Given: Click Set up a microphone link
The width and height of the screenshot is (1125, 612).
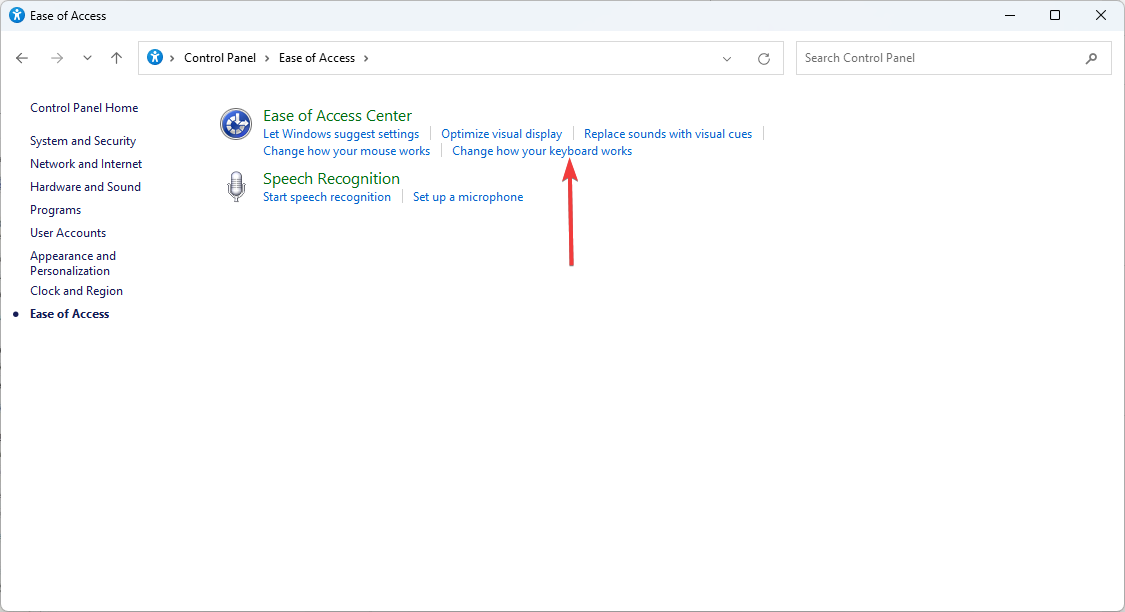Looking at the screenshot, I should click(468, 197).
